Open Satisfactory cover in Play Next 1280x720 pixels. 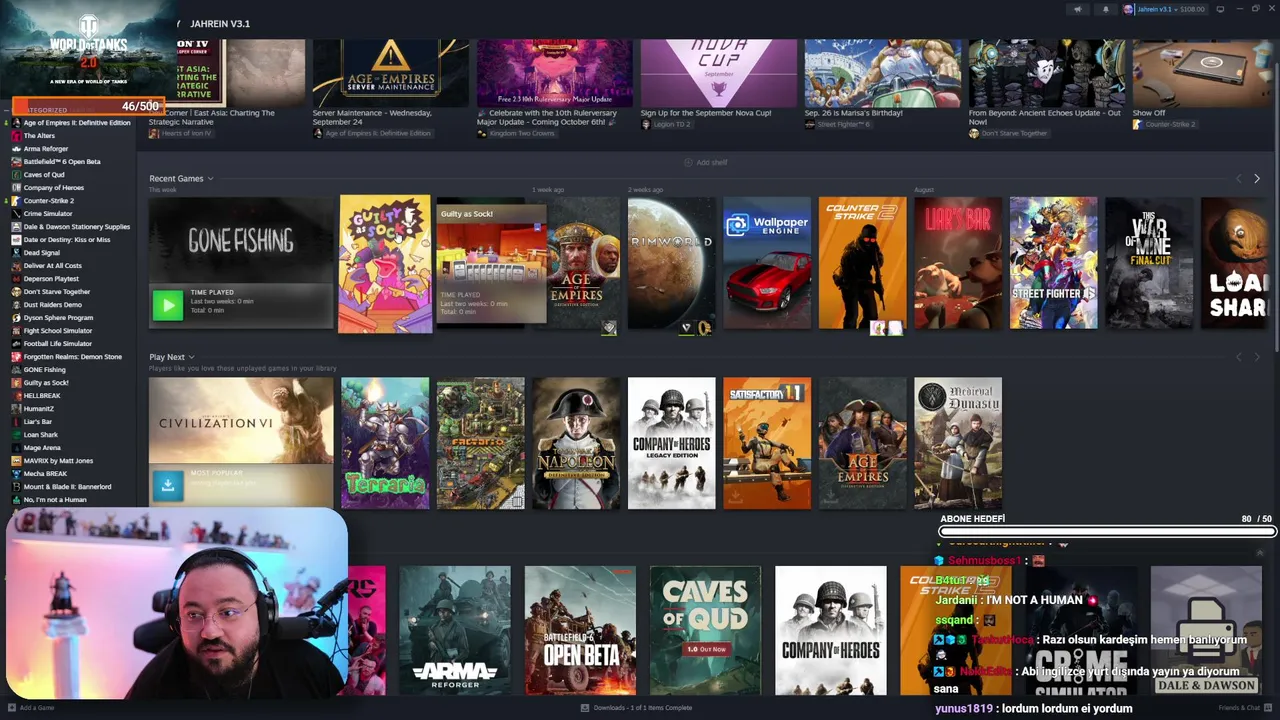point(767,443)
